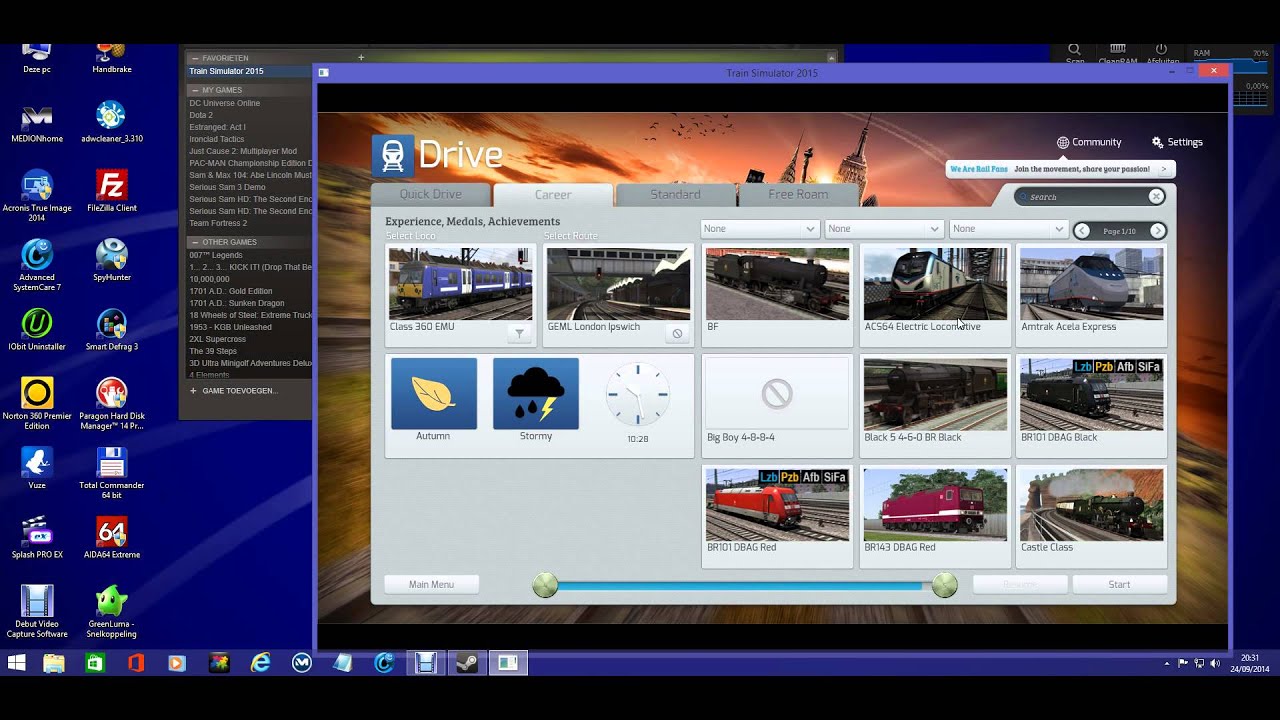Viewport: 1280px width, 720px height.
Task: Click the Stormy weather icon
Action: point(536,393)
